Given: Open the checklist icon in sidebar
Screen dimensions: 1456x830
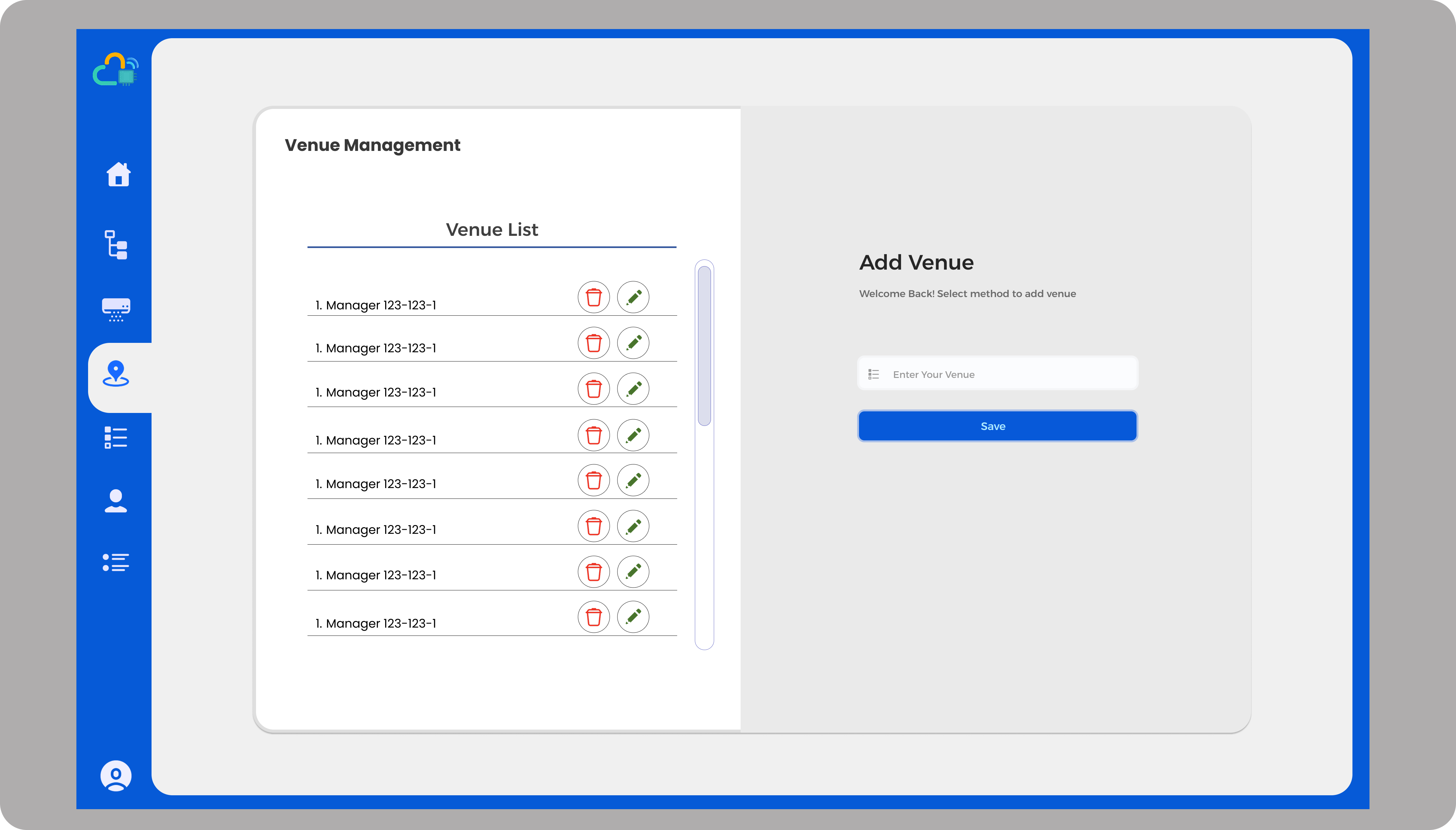Looking at the screenshot, I should click(x=116, y=438).
